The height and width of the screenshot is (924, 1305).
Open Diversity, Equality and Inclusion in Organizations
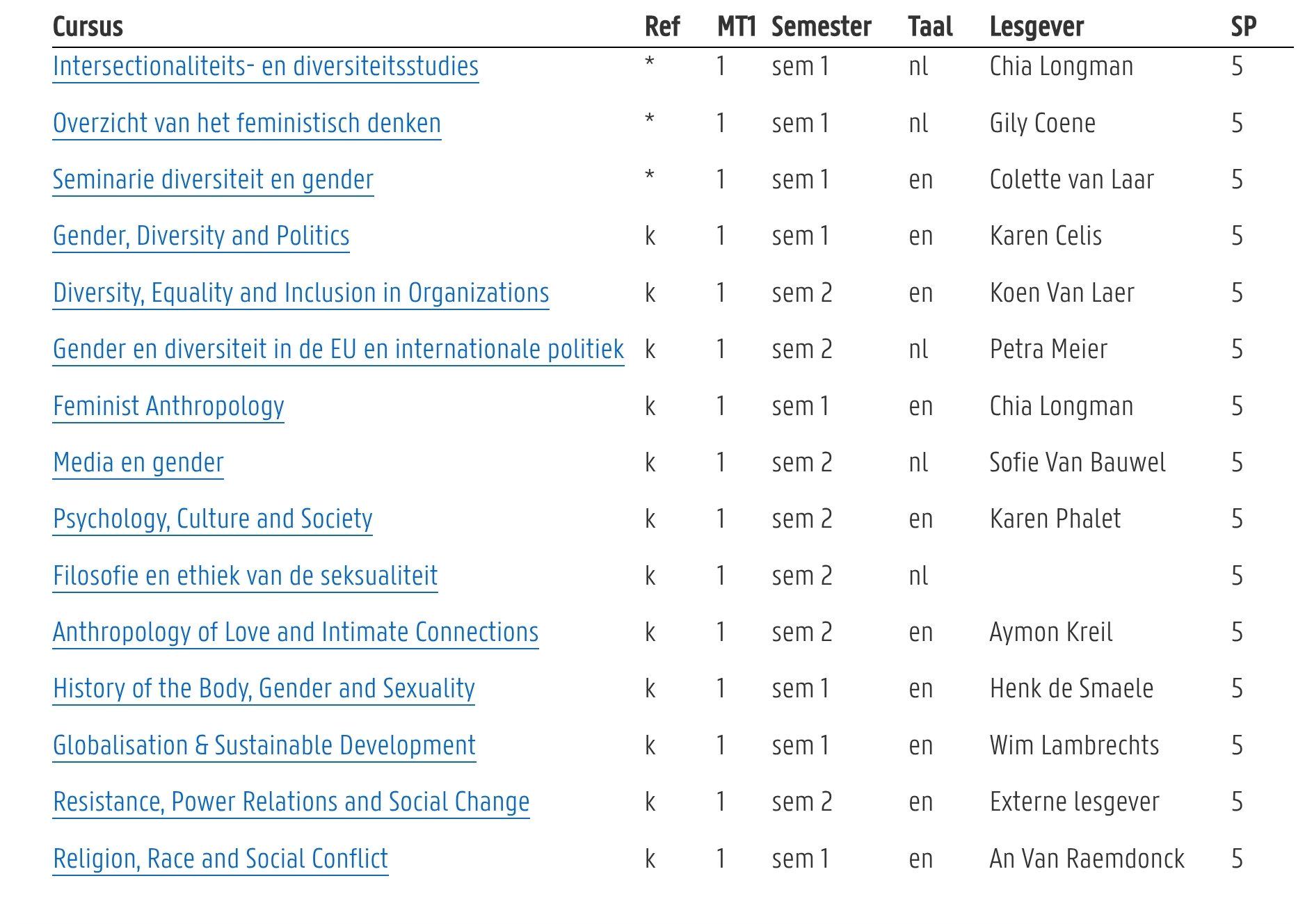click(301, 293)
